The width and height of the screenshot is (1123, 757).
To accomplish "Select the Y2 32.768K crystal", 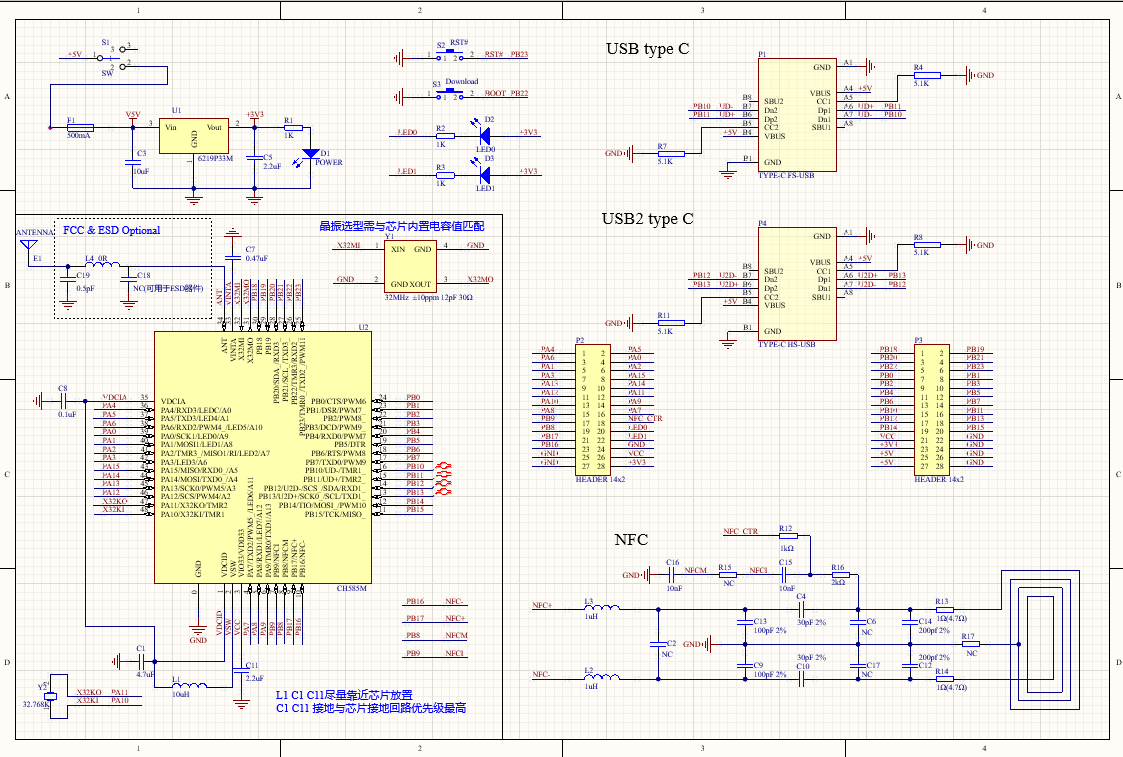I will point(50,695).
